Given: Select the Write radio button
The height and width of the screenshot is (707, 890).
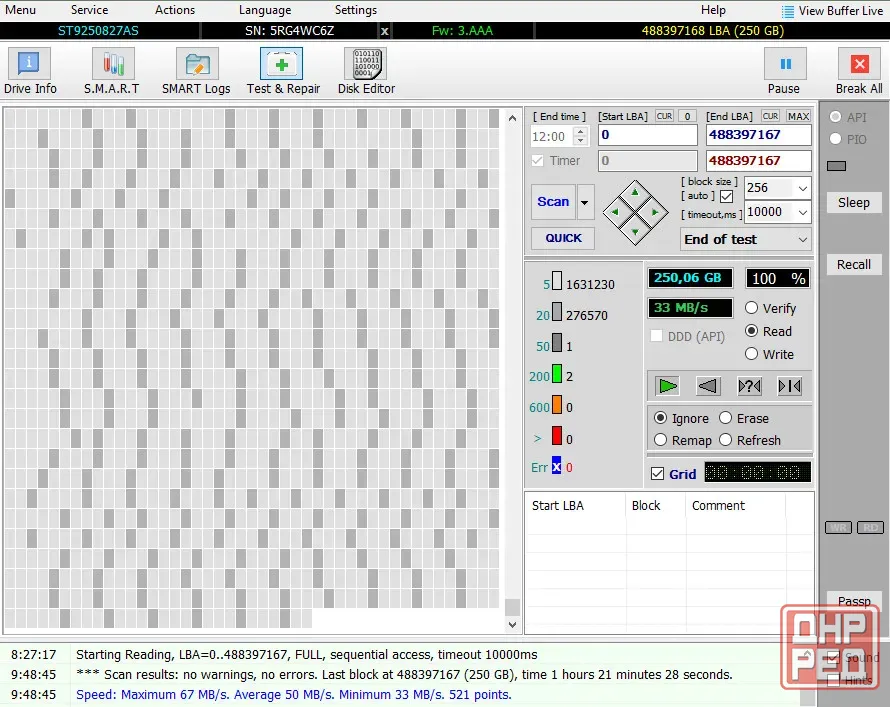Looking at the screenshot, I should tap(752, 354).
